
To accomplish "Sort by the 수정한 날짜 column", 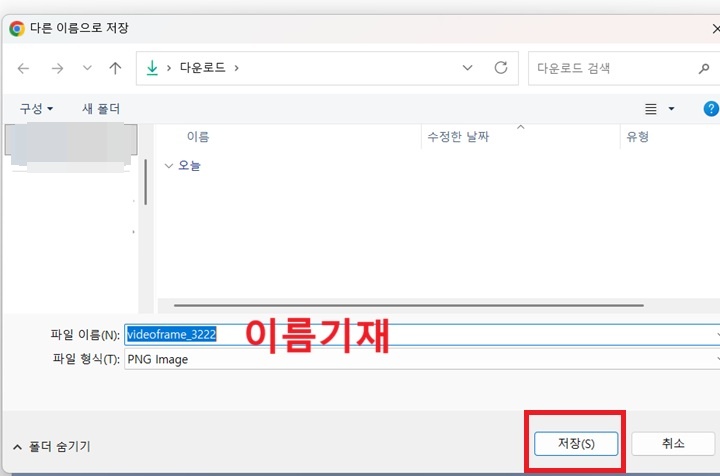I will [458, 137].
